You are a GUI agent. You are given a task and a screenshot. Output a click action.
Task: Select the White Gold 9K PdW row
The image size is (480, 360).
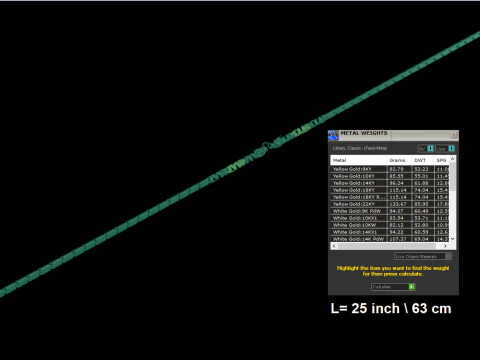pos(390,211)
